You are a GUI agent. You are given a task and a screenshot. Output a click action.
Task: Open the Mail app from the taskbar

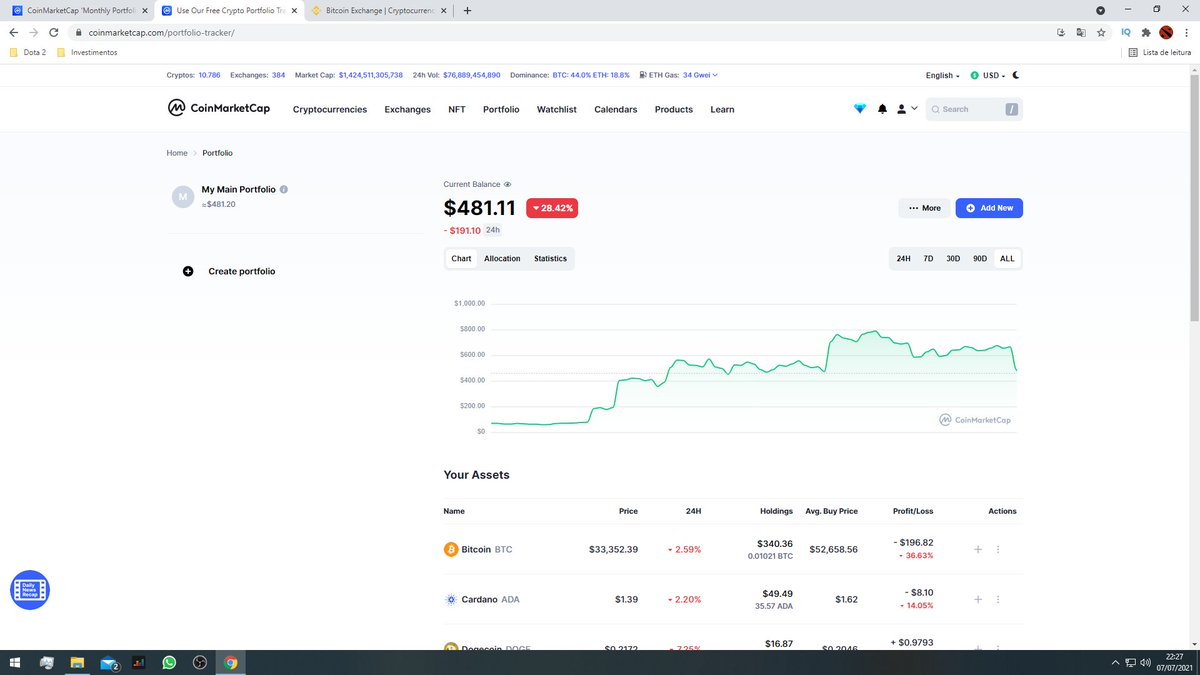tap(108, 662)
